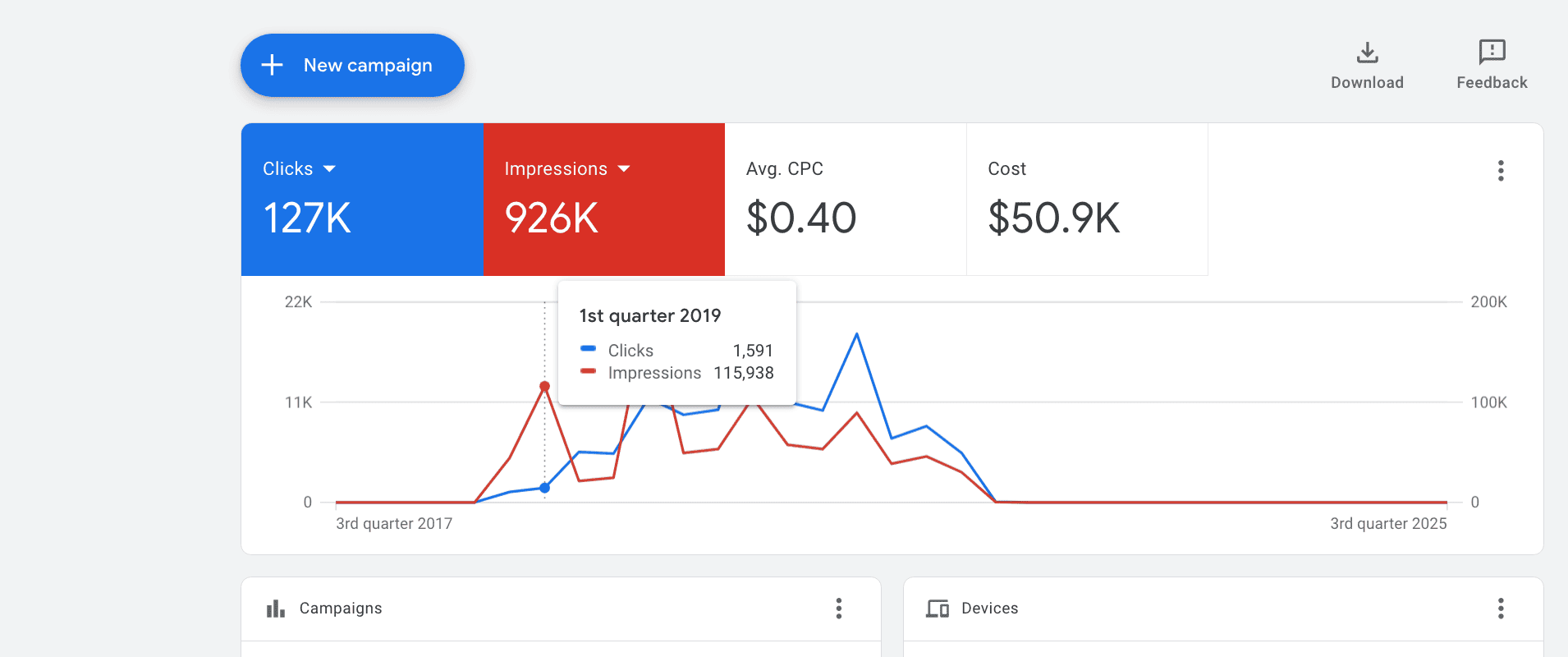Select the Cost metric tile

[1087, 200]
